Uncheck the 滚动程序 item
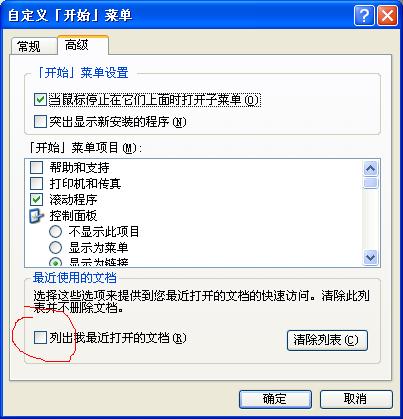Image resolution: width=403 pixels, height=419 pixels. [x=36, y=199]
